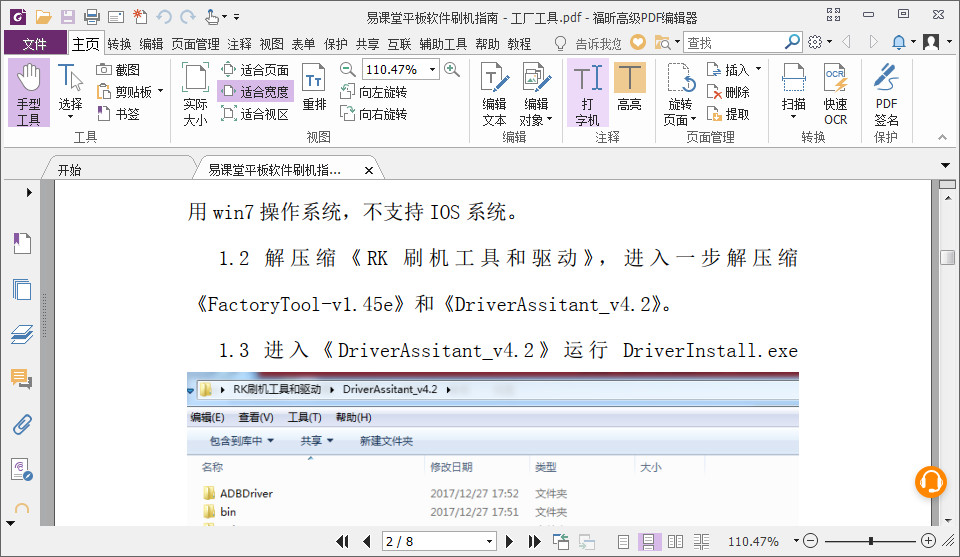
Task: Switch to the Comment (注释) tab
Action: (x=239, y=43)
